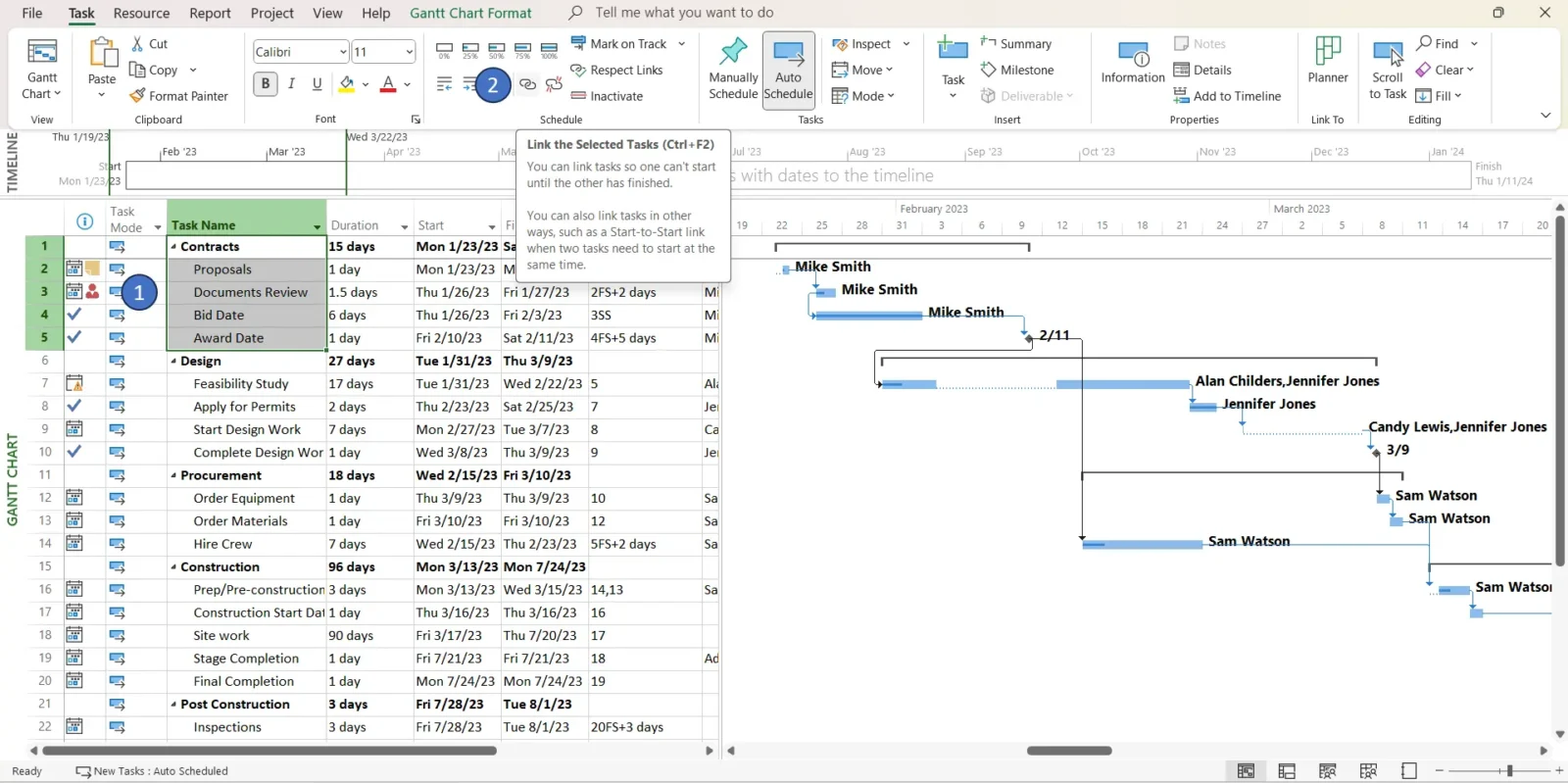Click the font color red swatch
The height and width of the screenshot is (783, 1568).
[x=388, y=84]
